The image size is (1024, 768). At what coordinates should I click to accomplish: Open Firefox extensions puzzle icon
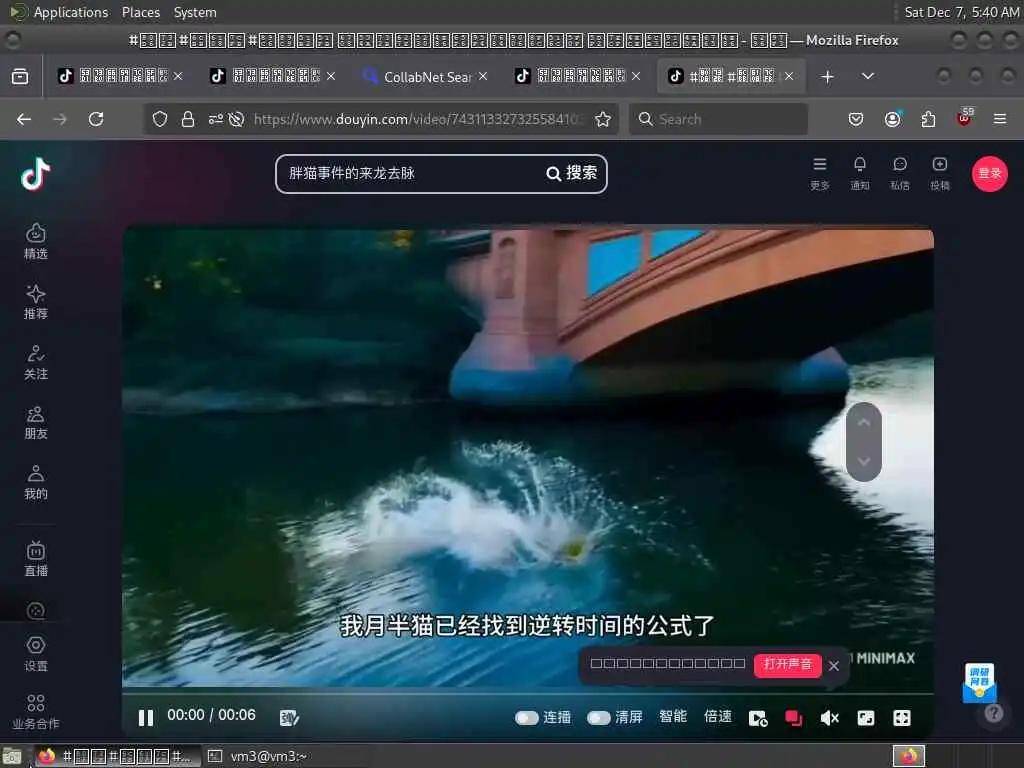pos(928,120)
